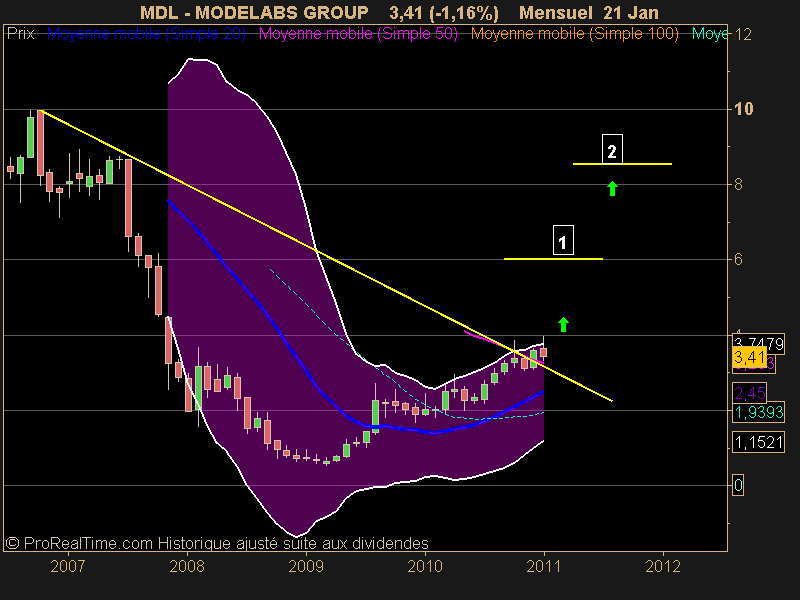This screenshot has height=600, width=800.
Task: Click the 1,1521 lower band value tag
Action: [759, 442]
